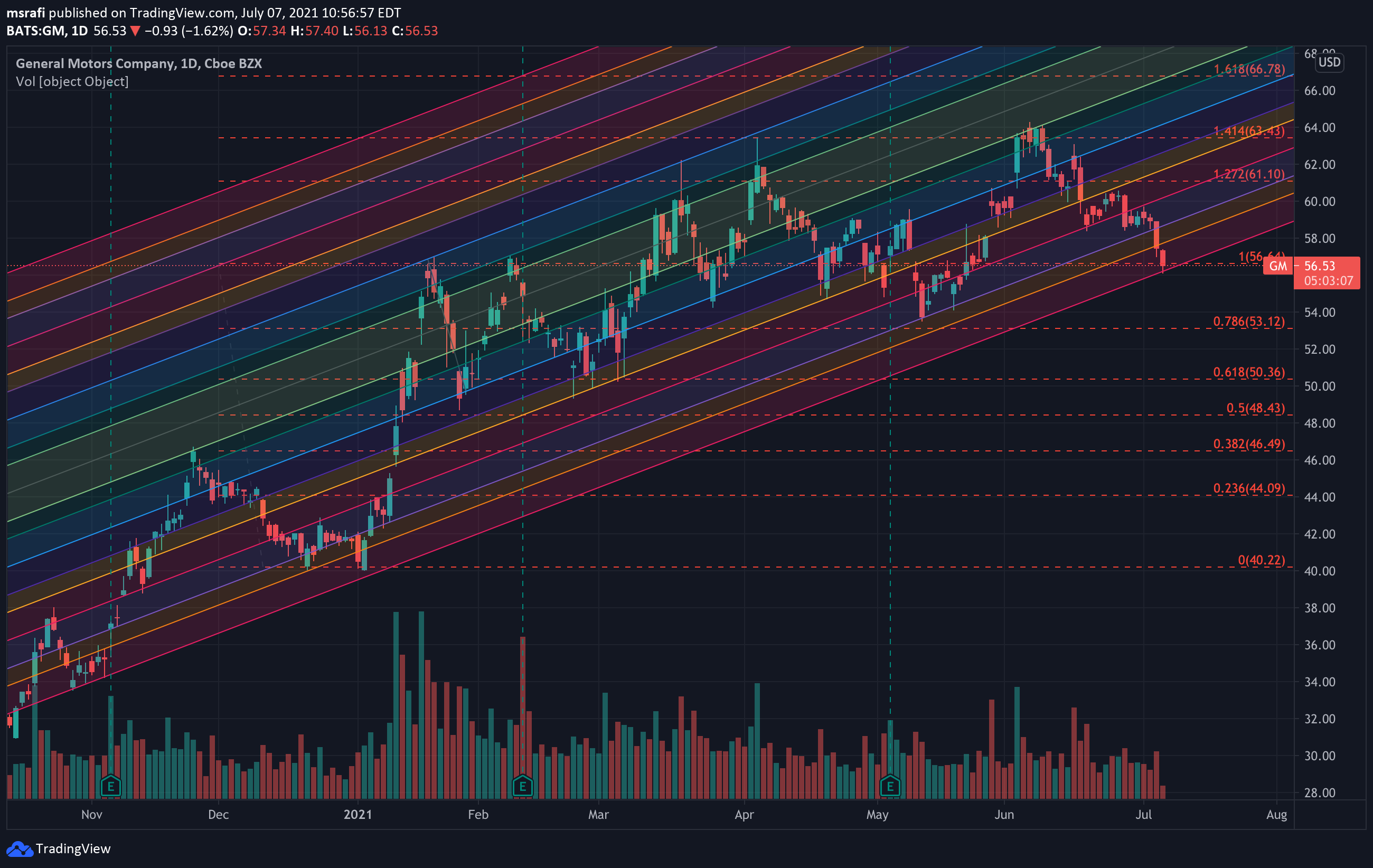Click the USD currency button

1329,62
